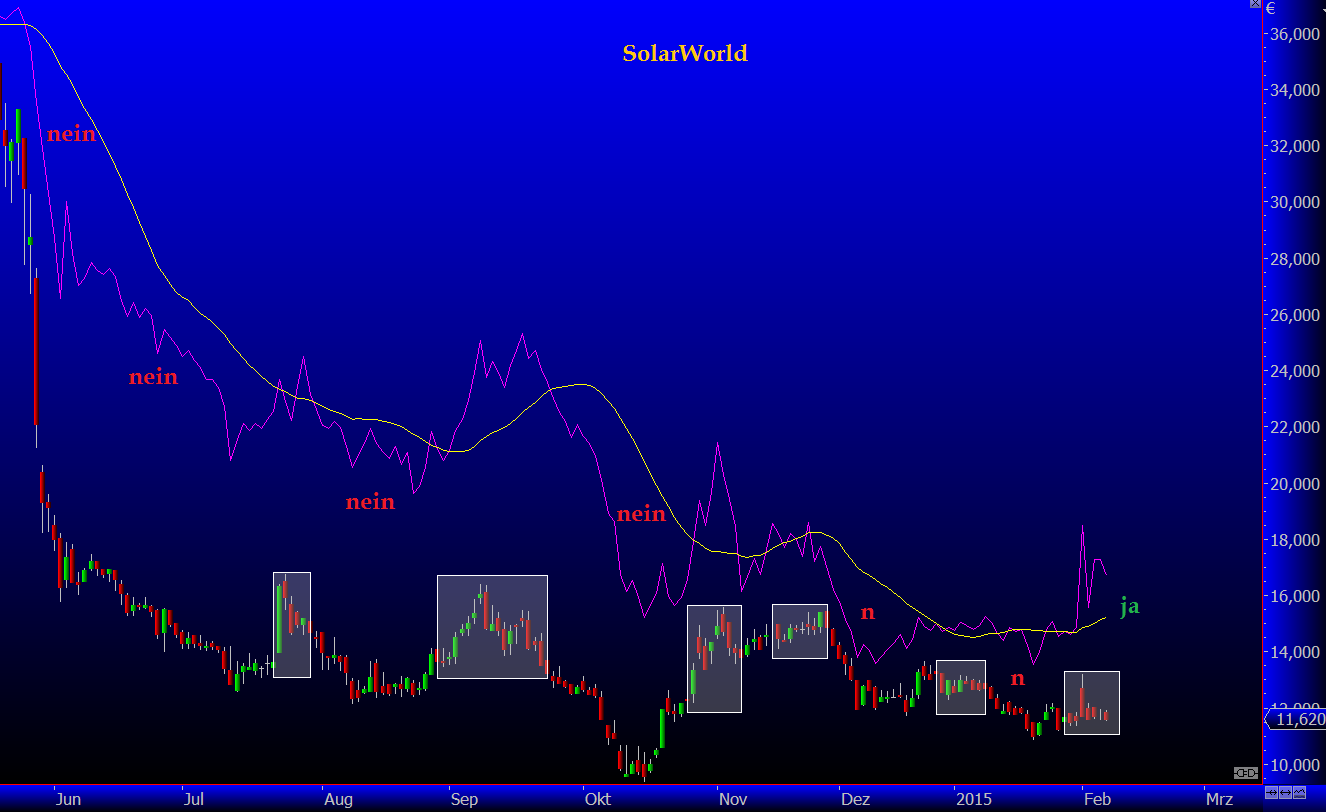Click the 20,000 price axis label

point(1295,484)
